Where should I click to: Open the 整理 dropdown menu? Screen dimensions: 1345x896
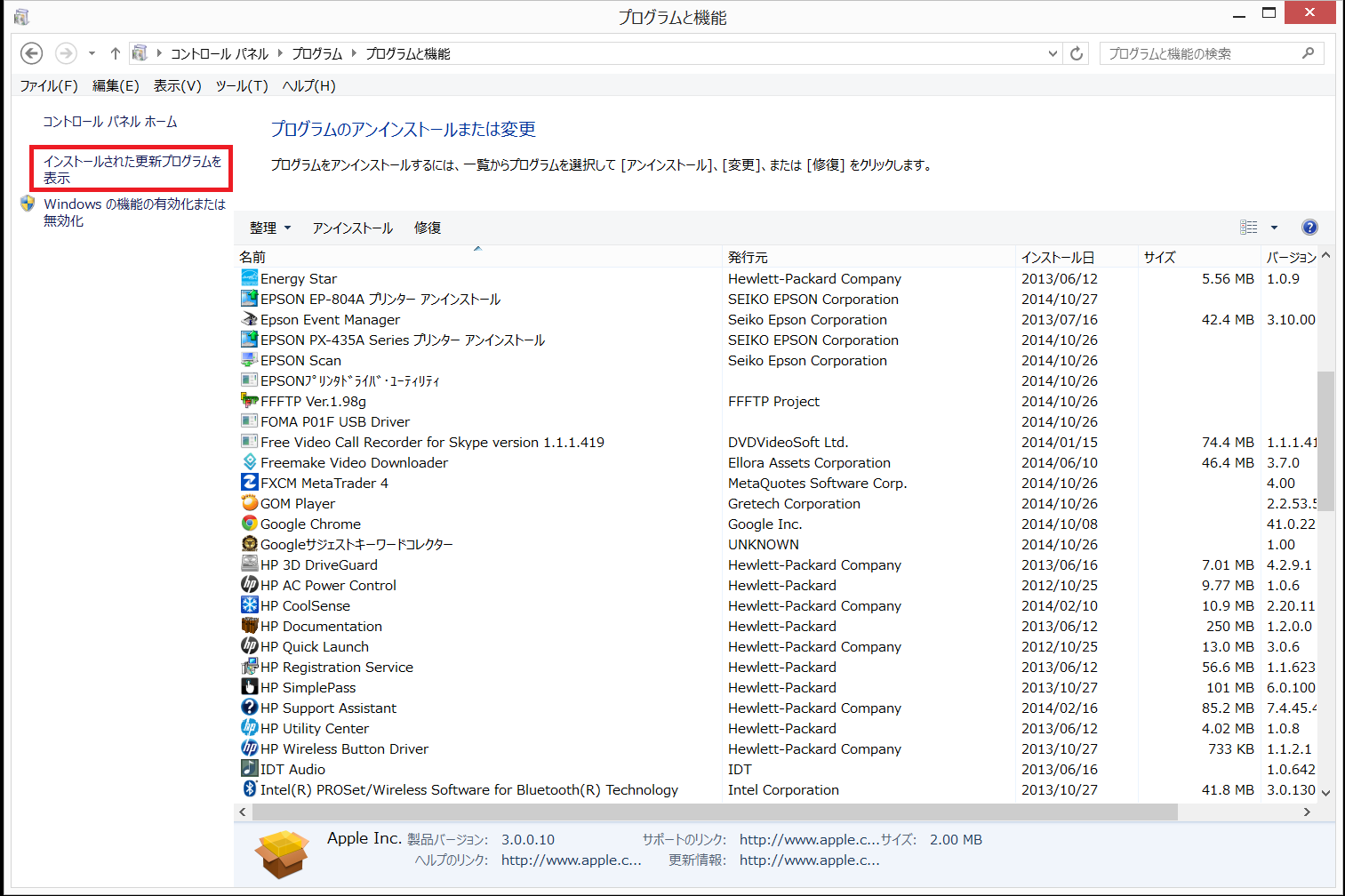click(x=270, y=228)
